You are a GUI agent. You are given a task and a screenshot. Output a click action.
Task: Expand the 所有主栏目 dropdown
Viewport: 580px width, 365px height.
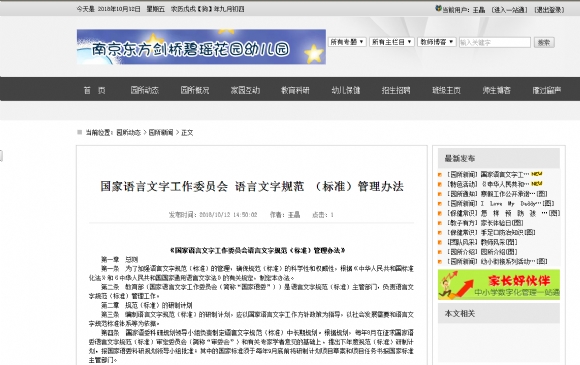point(391,42)
